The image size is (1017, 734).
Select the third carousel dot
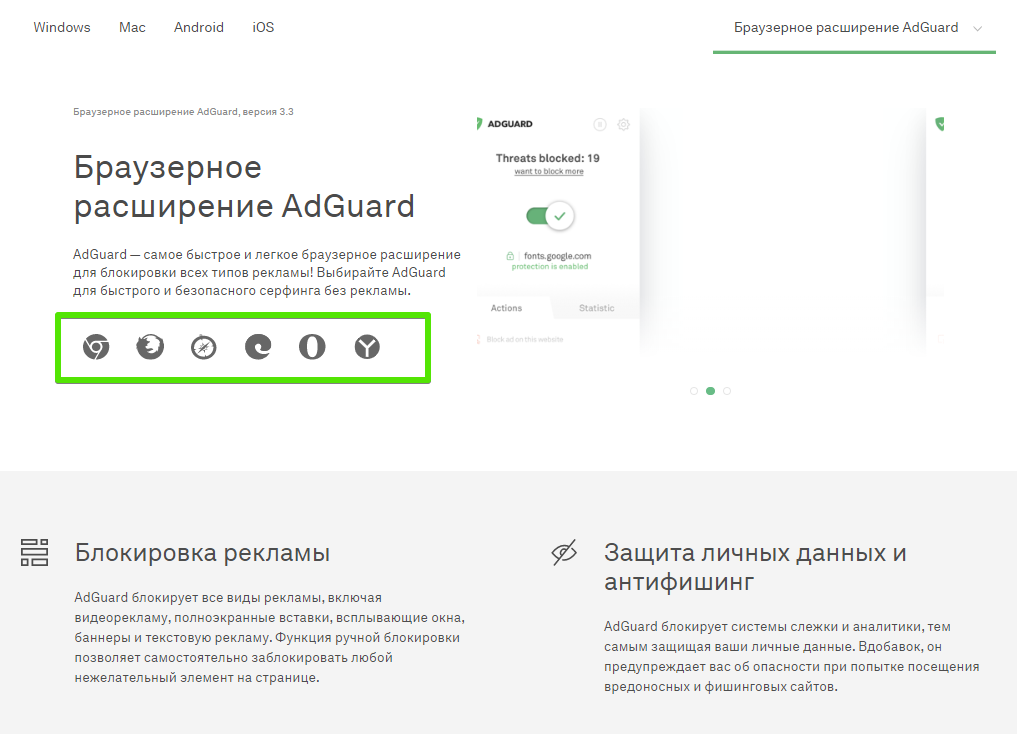[x=727, y=391]
